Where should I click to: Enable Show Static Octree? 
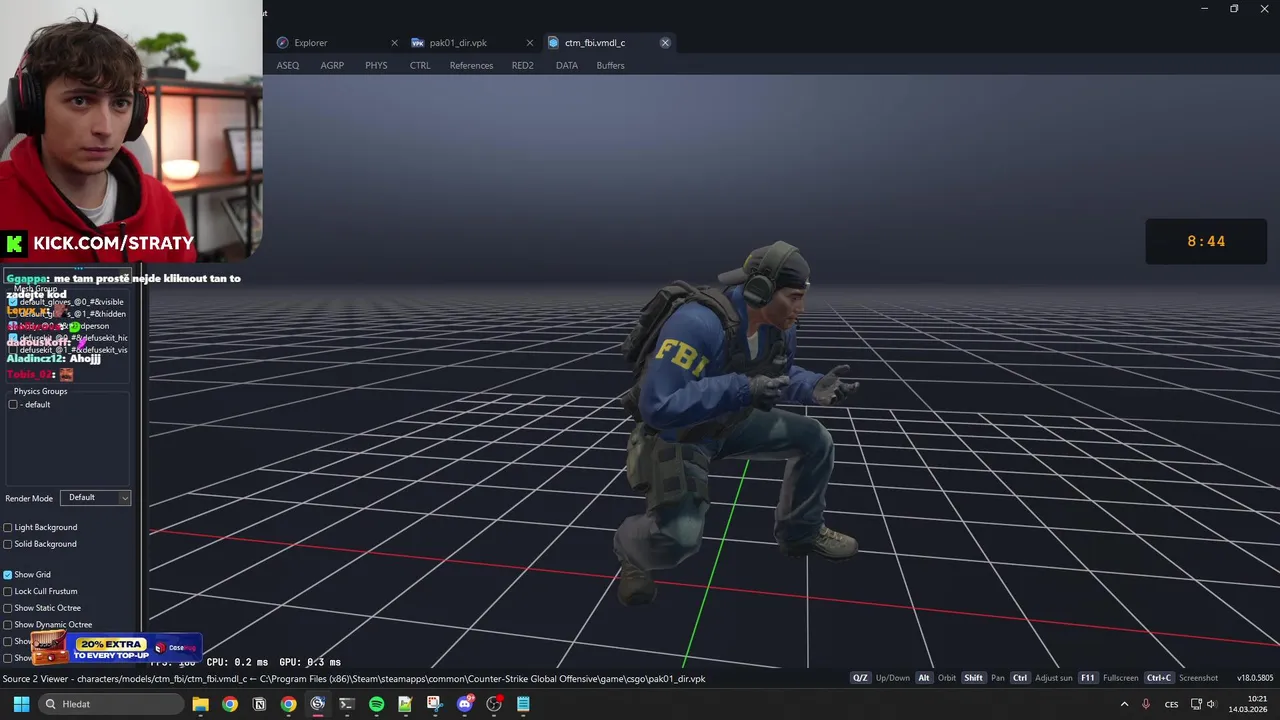(8, 608)
